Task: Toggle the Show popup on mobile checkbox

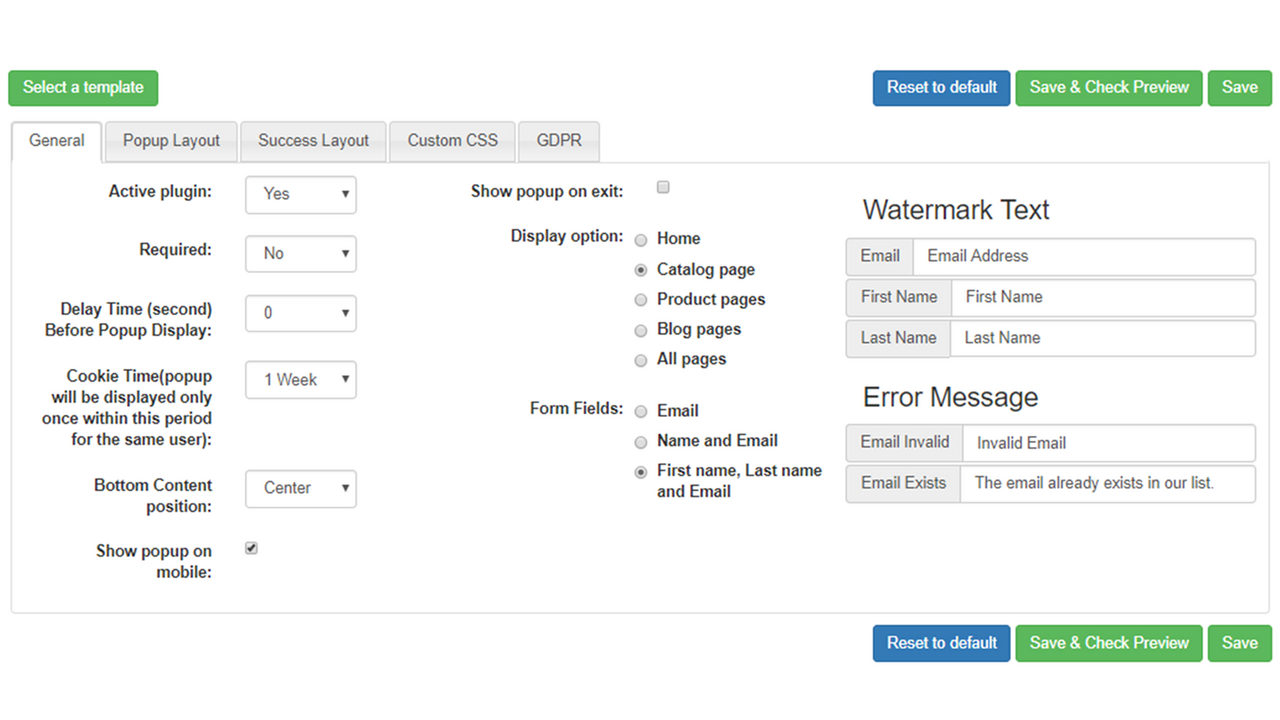Action: tap(251, 548)
